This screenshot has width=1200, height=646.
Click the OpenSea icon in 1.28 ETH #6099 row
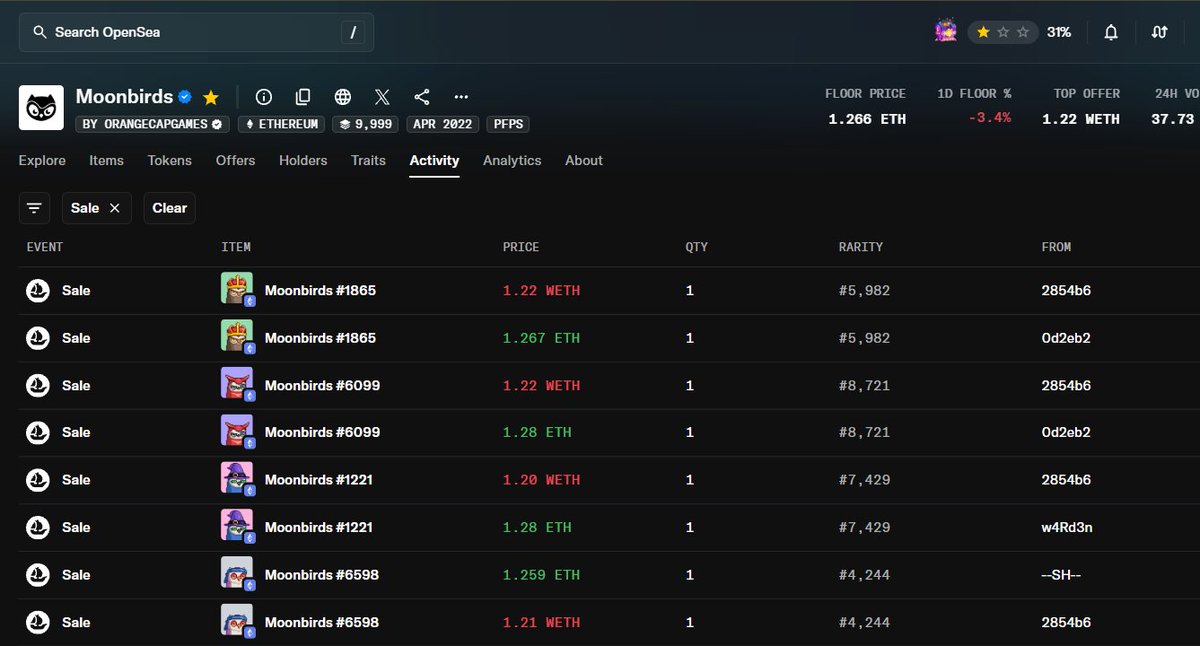(x=38, y=433)
